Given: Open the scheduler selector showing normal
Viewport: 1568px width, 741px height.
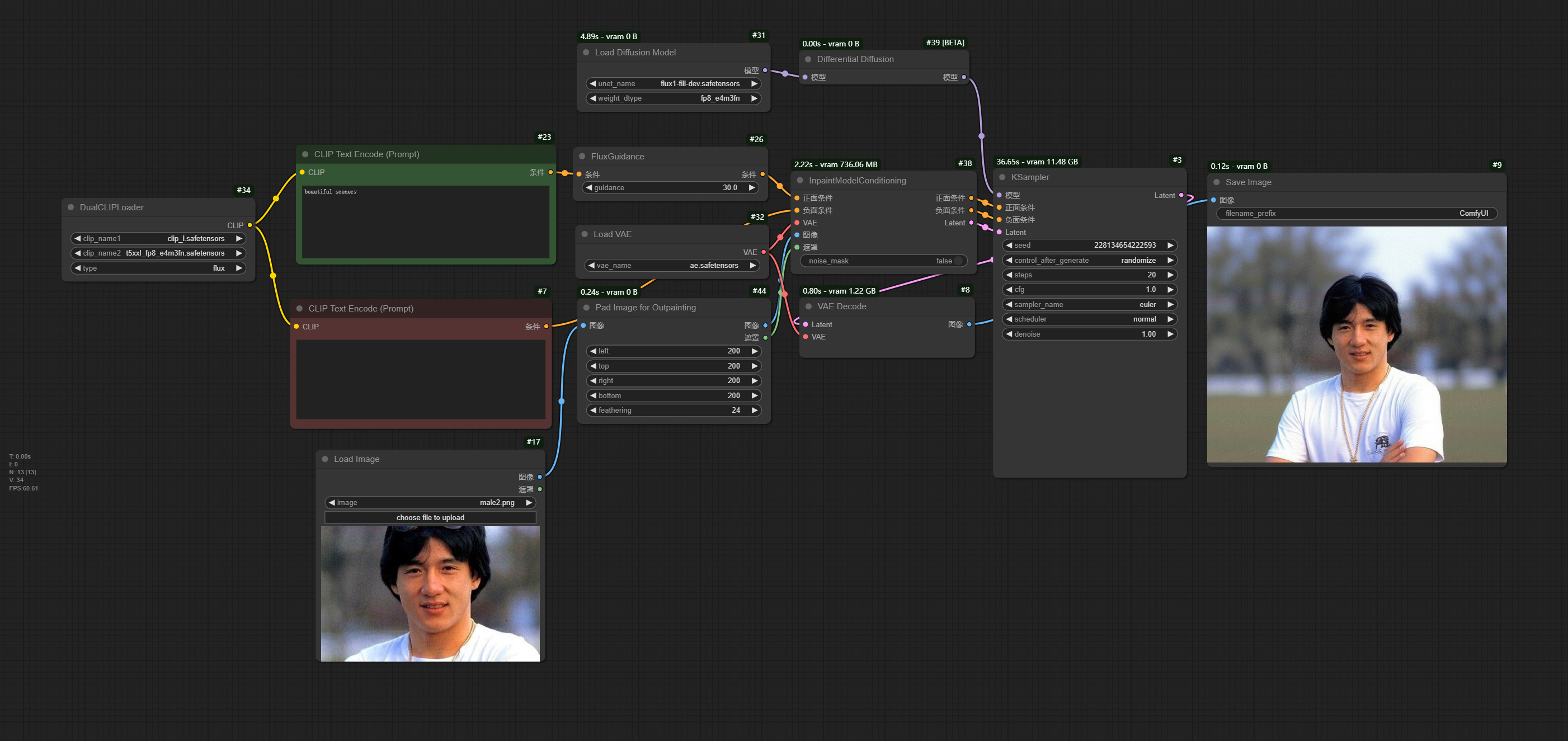Looking at the screenshot, I should pyautogui.click(x=1089, y=319).
